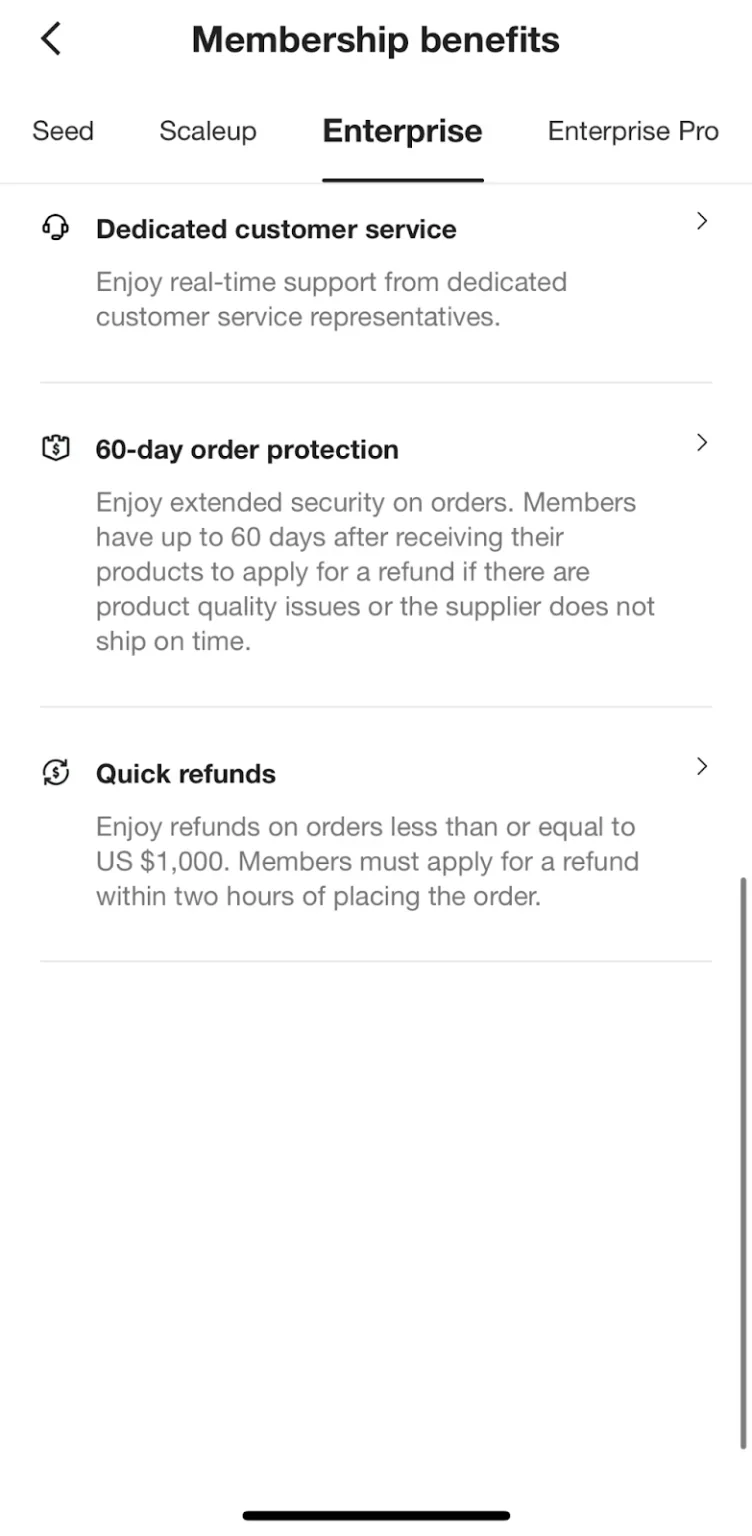752x1536 pixels.
Task: Switch to the Seed tab
Action: point(63,131)
